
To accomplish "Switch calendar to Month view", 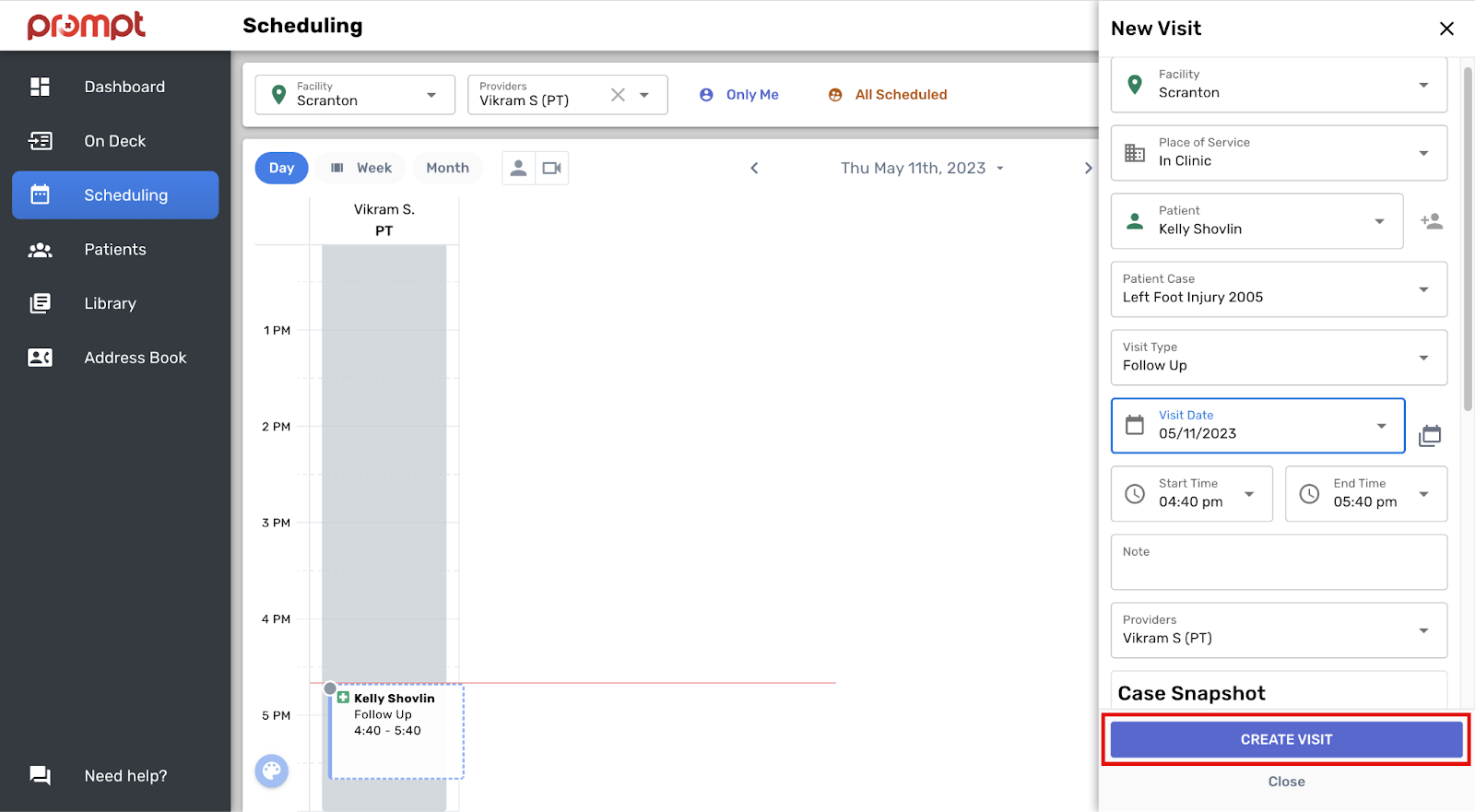I will [447, 168].
